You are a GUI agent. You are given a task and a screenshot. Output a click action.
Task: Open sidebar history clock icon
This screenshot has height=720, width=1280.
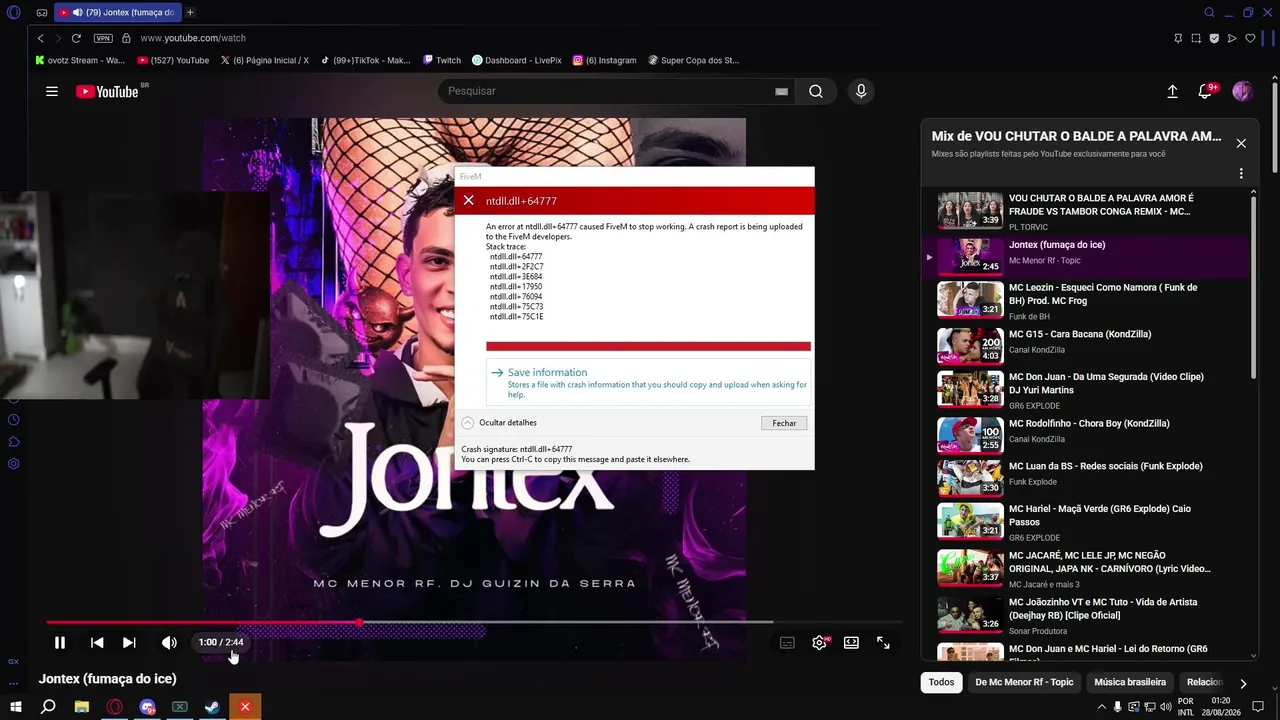point(14,420)
